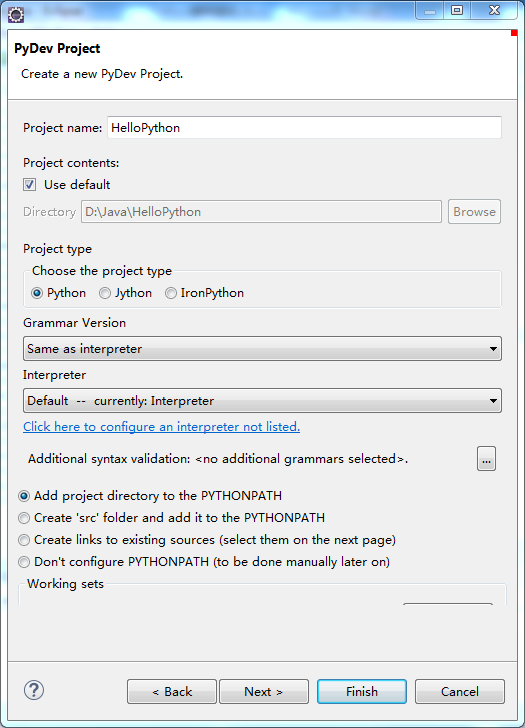Minimize the PyDev Project dialog
Screen dimensions: 525x728
430,10
